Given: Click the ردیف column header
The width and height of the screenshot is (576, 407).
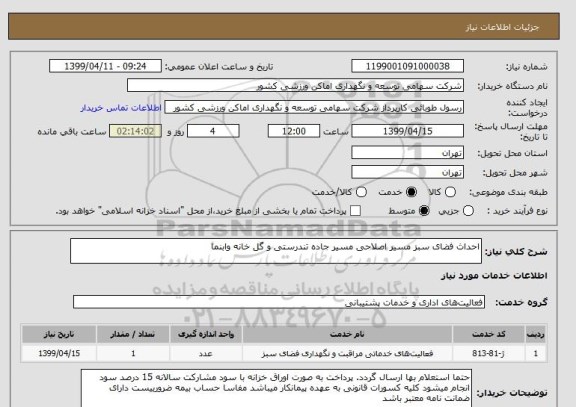Looking at the screenshot, I should 536,334.
